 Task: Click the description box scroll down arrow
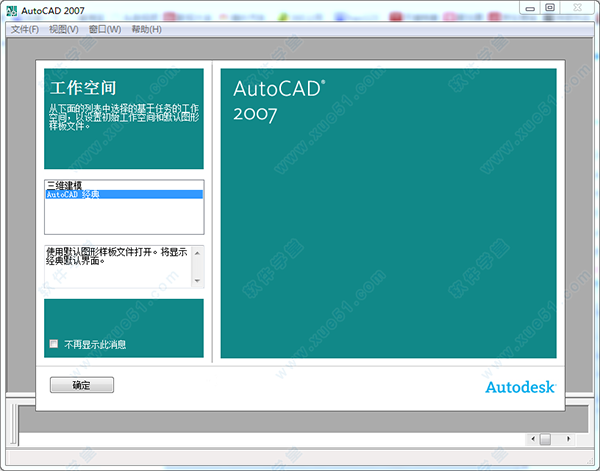(197, 281)
